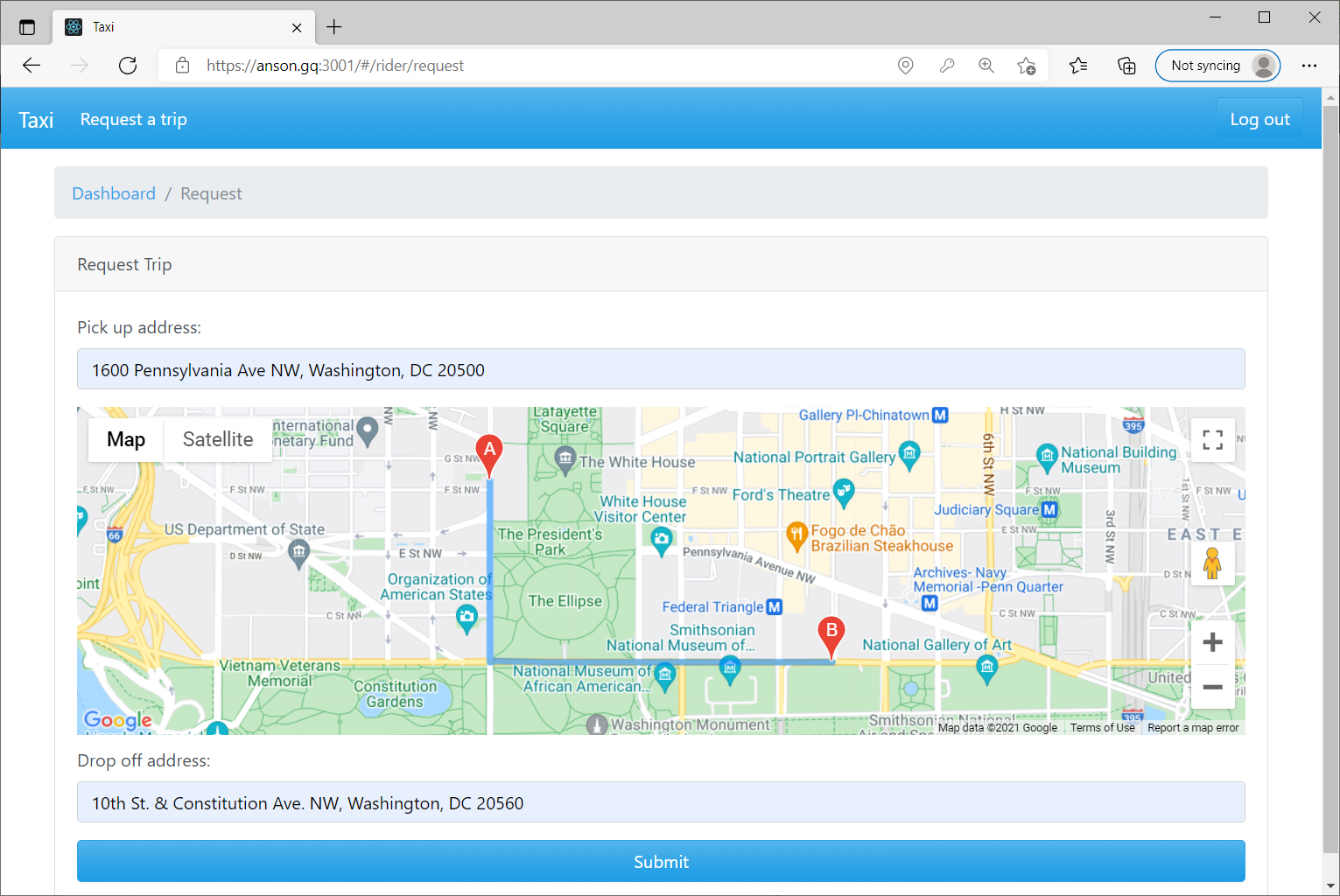The width and height of the screenshot is (1340, 896).
Task: Log out of the Taxi app
Action: pos(1259,118)
